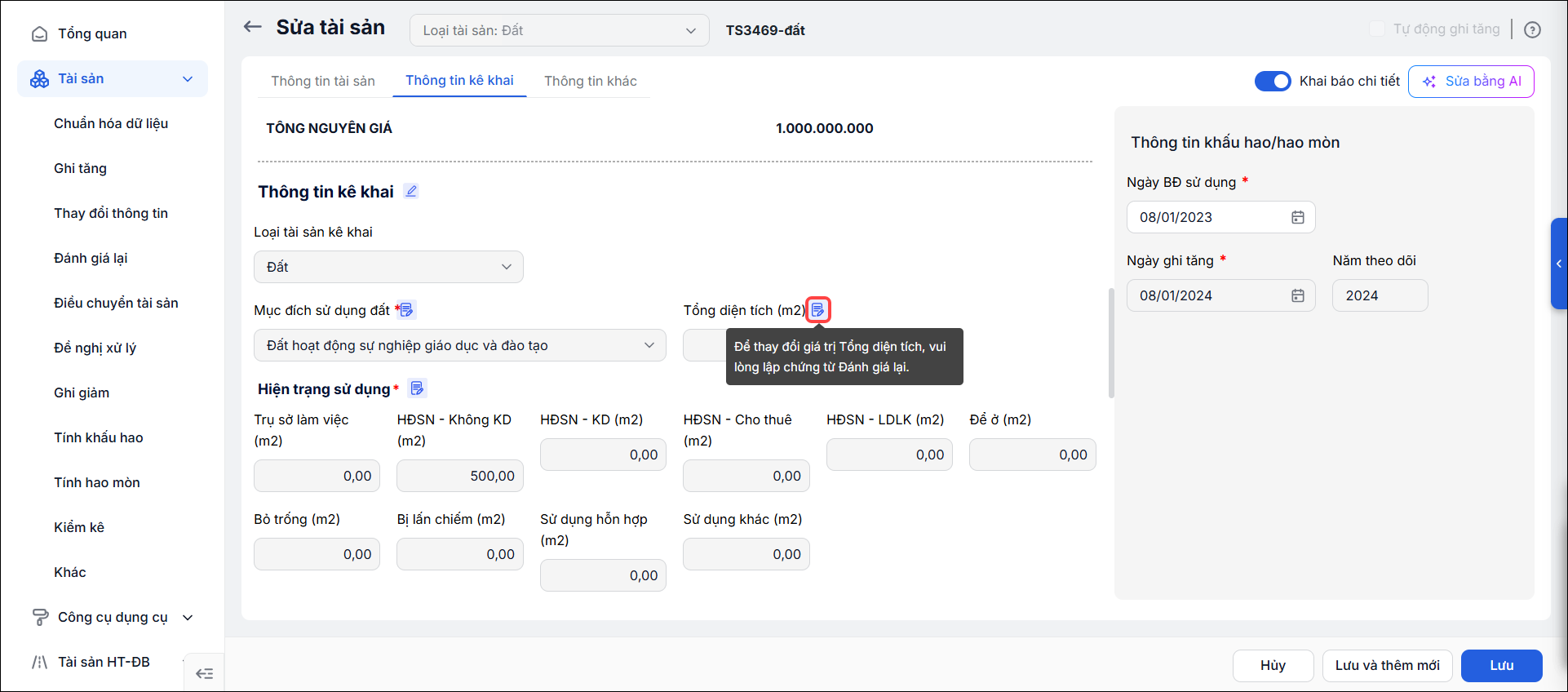Screen dimensions: 1568x692
Task: Open the Kiểm kê menu item
Action: click(x=79, y=527)
